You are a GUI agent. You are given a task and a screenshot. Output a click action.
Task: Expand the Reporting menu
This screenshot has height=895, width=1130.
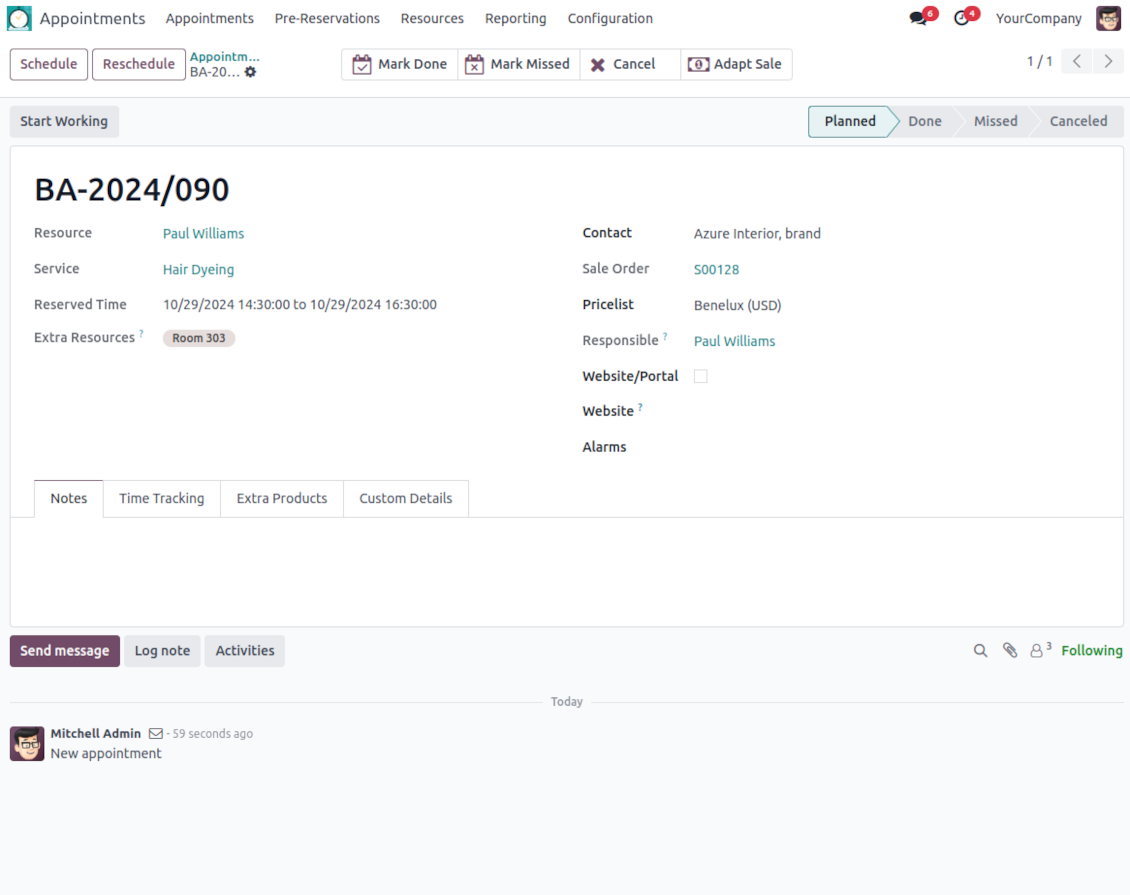coord(515,19)
